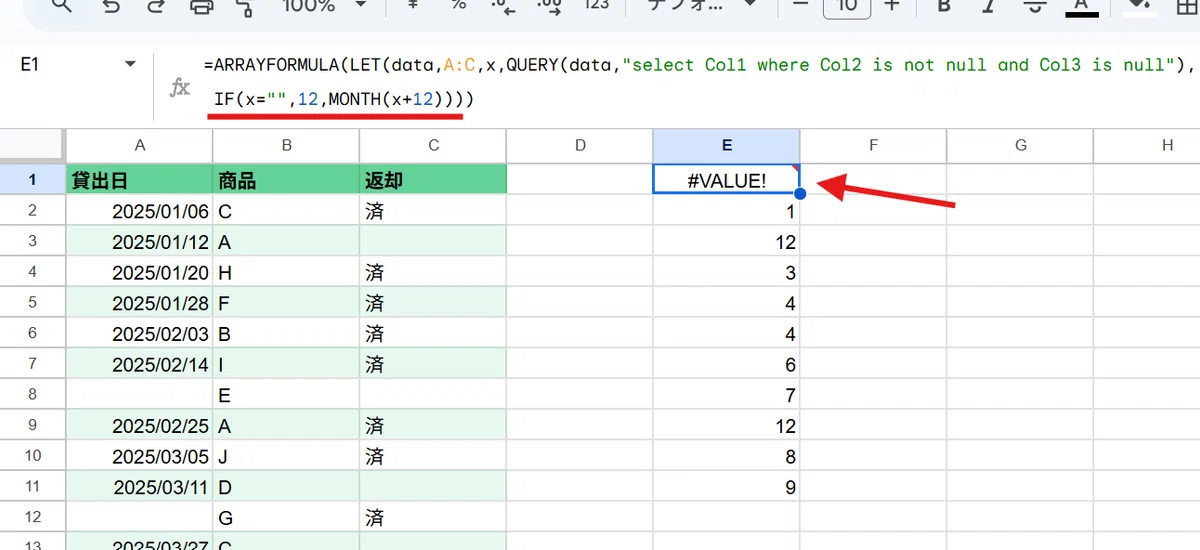Select row 5 header

(33, 303)
